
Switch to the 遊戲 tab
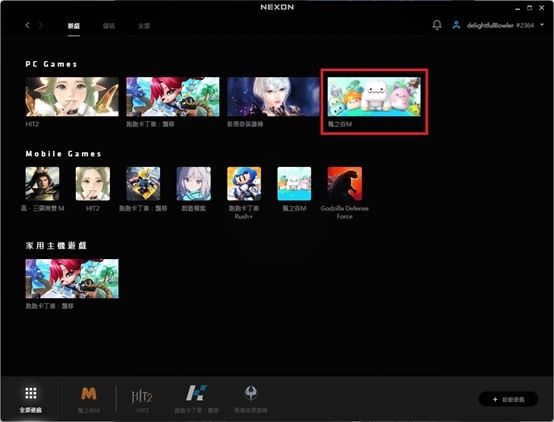click(74, 26)
